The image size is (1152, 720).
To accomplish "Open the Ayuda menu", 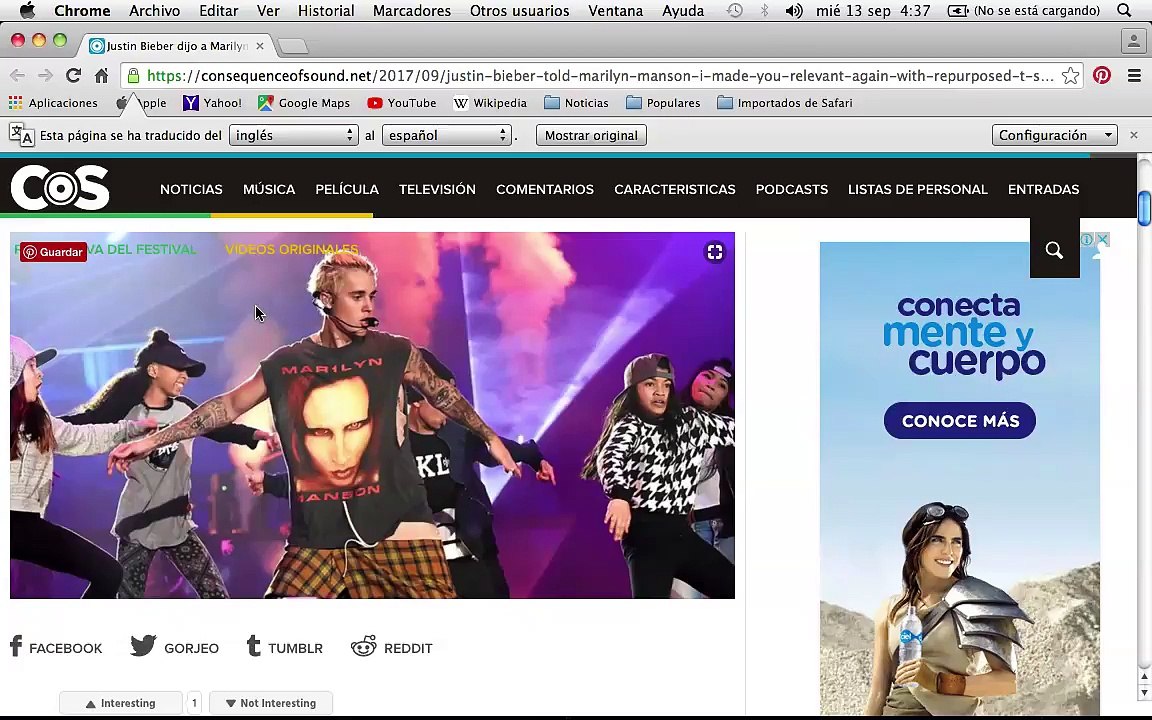I will click(x=683, y=10).
